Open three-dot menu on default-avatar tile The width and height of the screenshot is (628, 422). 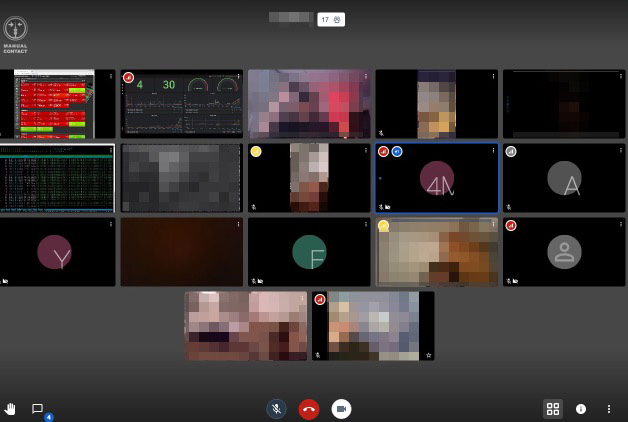click(620, 225)
